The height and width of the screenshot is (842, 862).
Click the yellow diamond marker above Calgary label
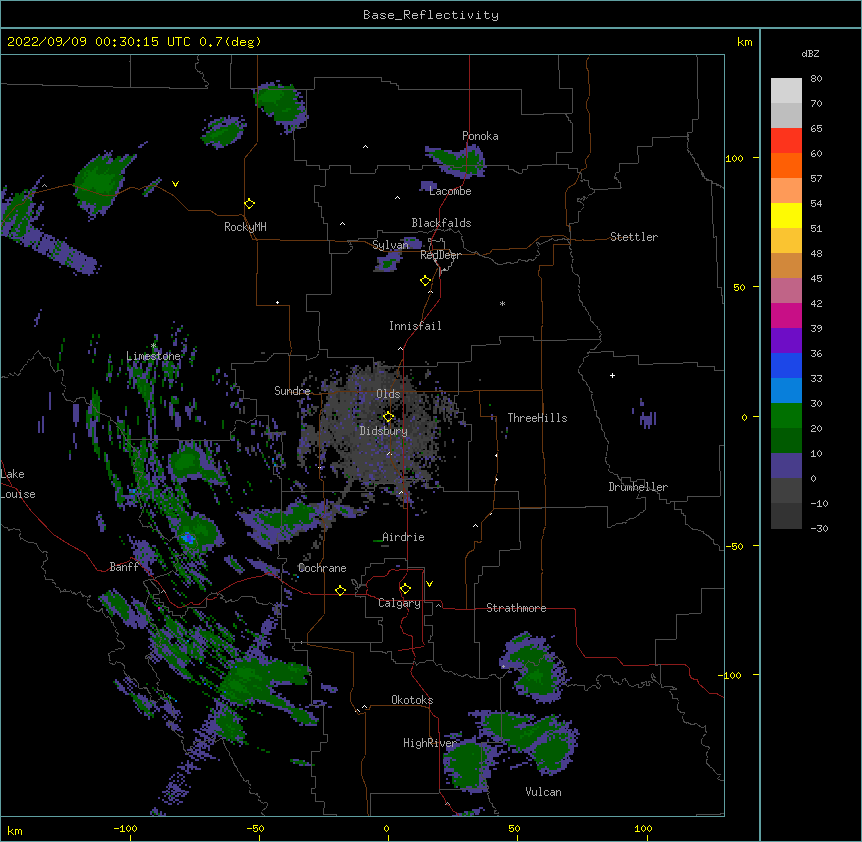coord(405,589)
